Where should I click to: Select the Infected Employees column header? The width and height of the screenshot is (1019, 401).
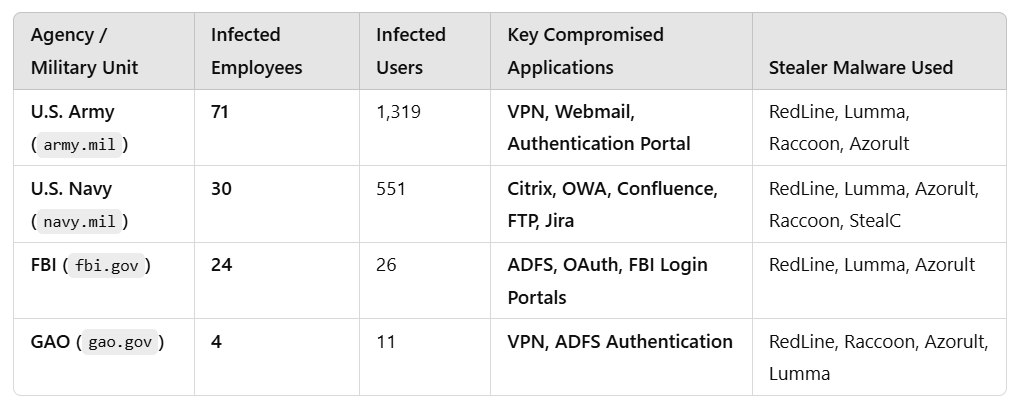click(256, 51)
